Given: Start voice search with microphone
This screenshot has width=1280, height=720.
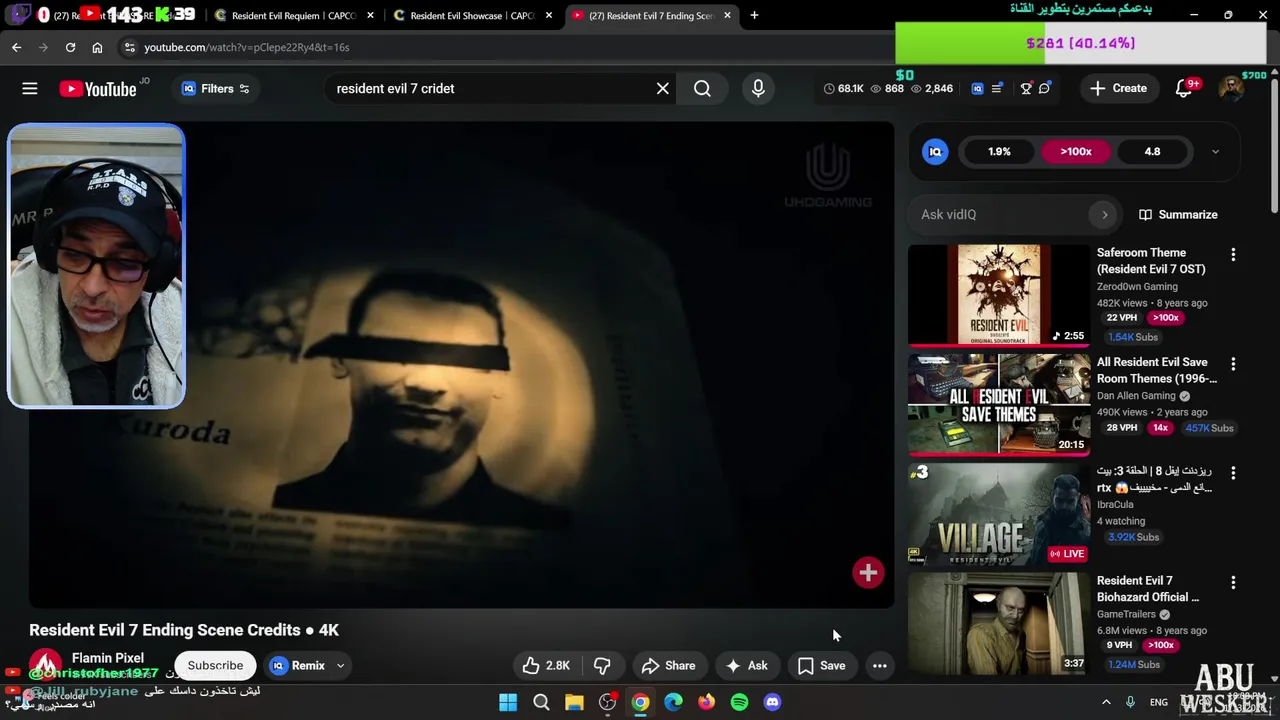Looking at the screenshot, I should point(758,89).
